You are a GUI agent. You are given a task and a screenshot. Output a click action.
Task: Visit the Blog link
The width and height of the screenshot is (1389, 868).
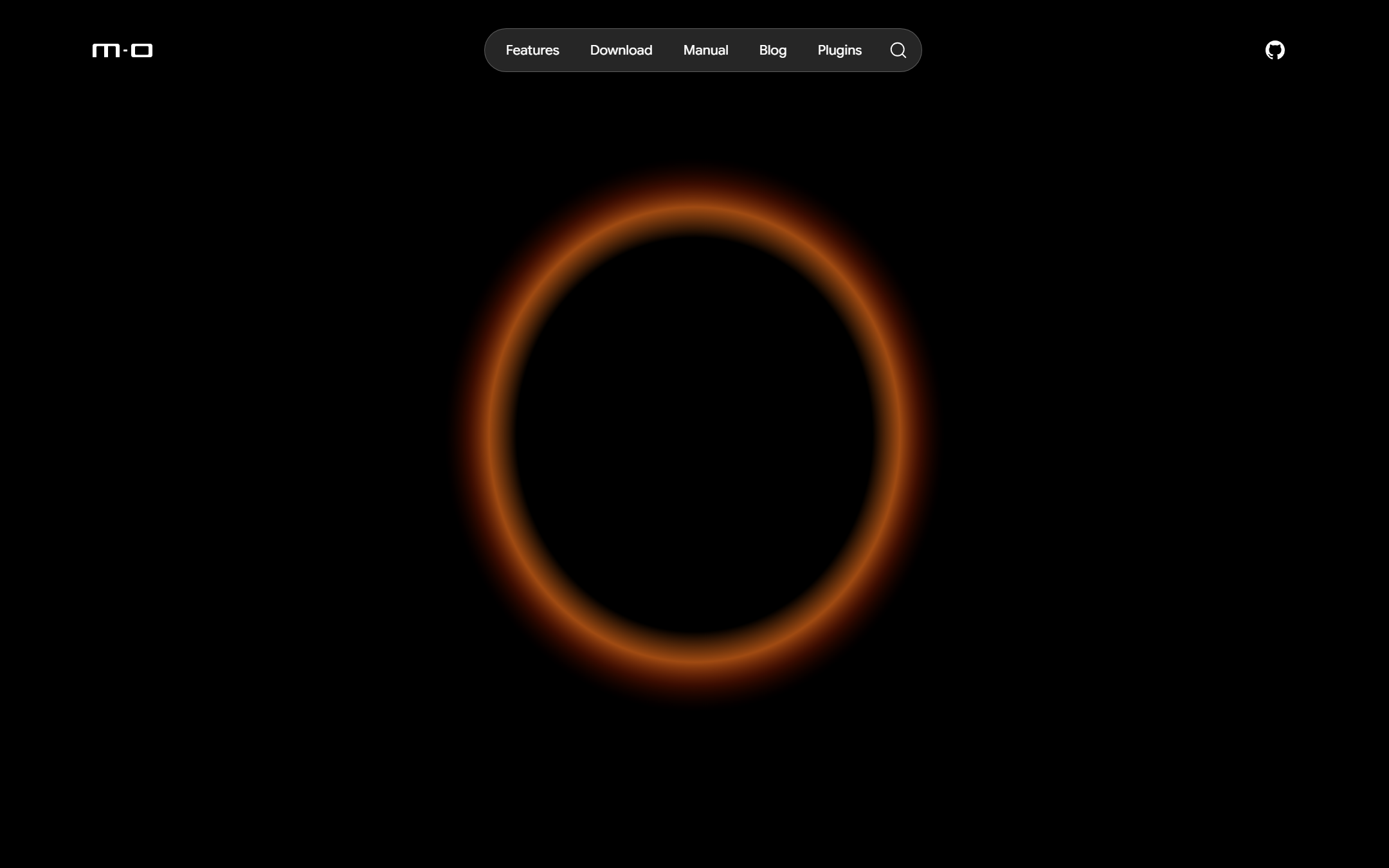click(x=773, y=50)
